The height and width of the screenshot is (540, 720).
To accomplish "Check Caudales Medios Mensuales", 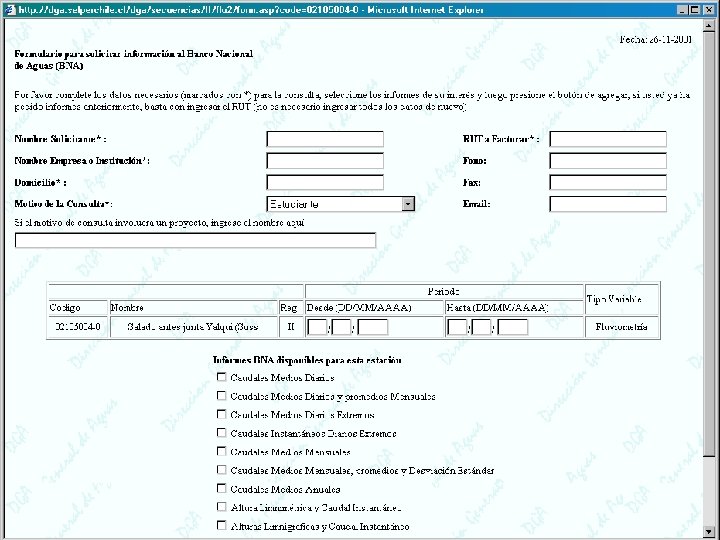I will [x=222, y=451].
